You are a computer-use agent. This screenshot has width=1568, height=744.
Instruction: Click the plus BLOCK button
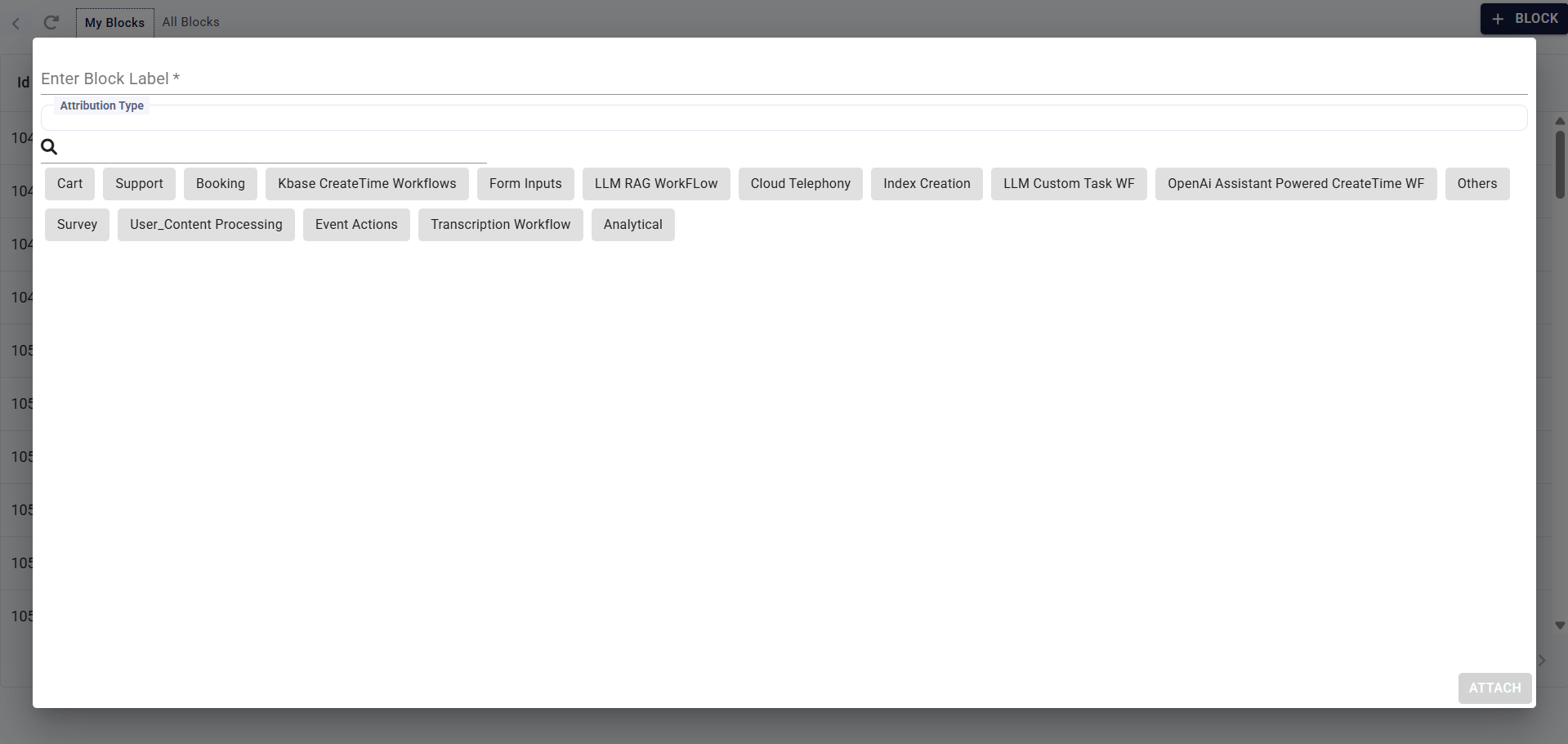click(1524, 19)
